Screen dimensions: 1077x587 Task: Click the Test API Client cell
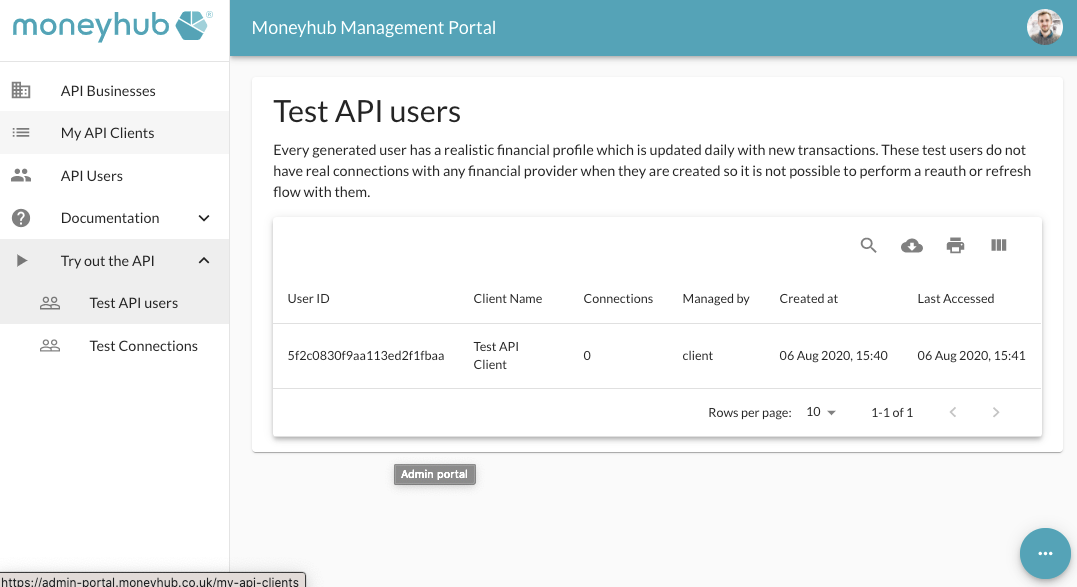[496, 356]
